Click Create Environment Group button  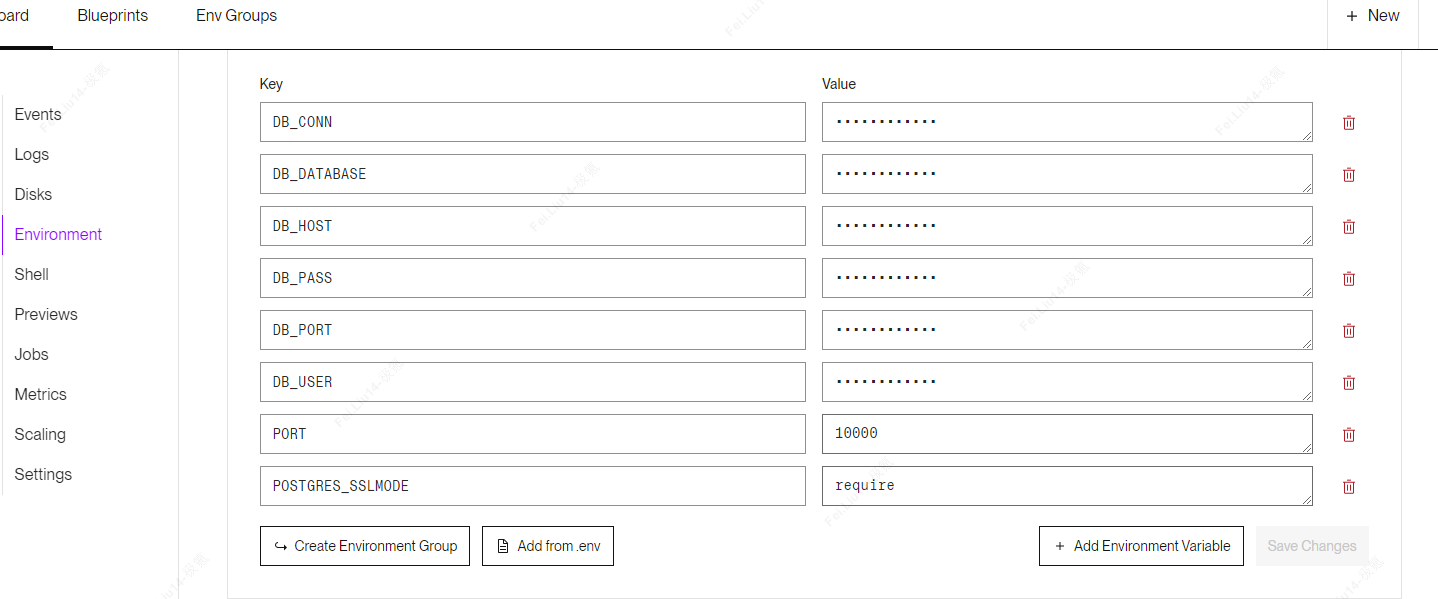tap(365, 546)
